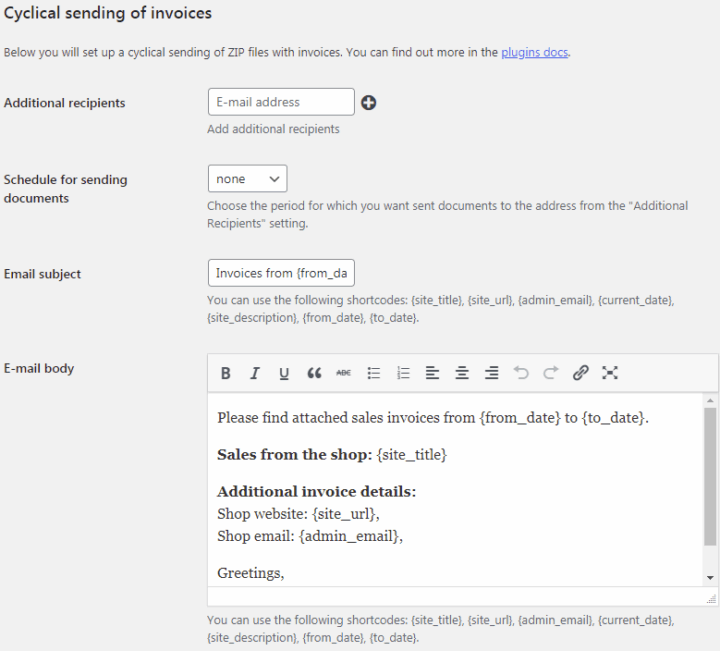Create a bulleted list
The height and width of the screenshot is (651, 720).
374,373
